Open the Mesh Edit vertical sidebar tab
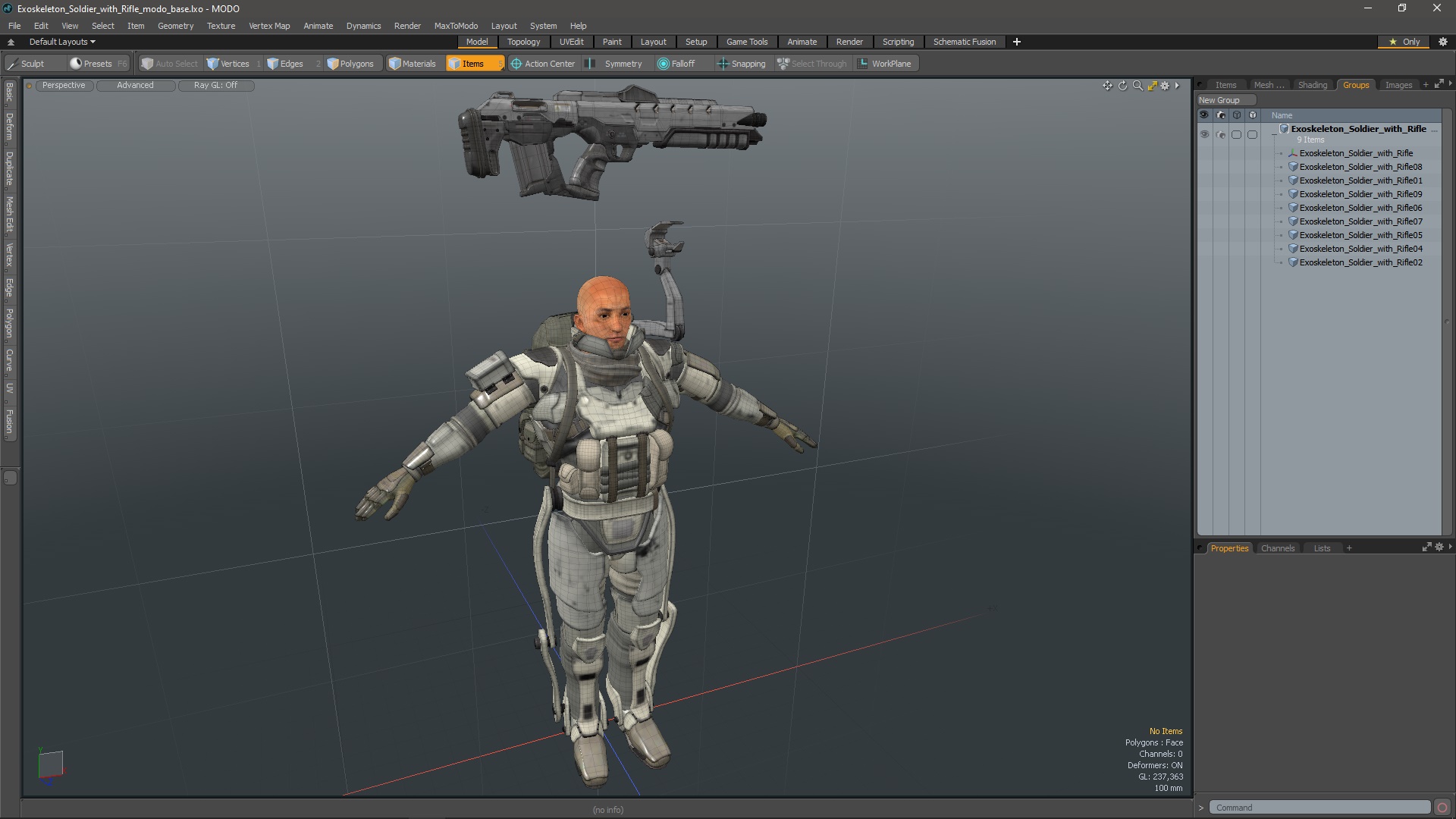 (9, 215)
